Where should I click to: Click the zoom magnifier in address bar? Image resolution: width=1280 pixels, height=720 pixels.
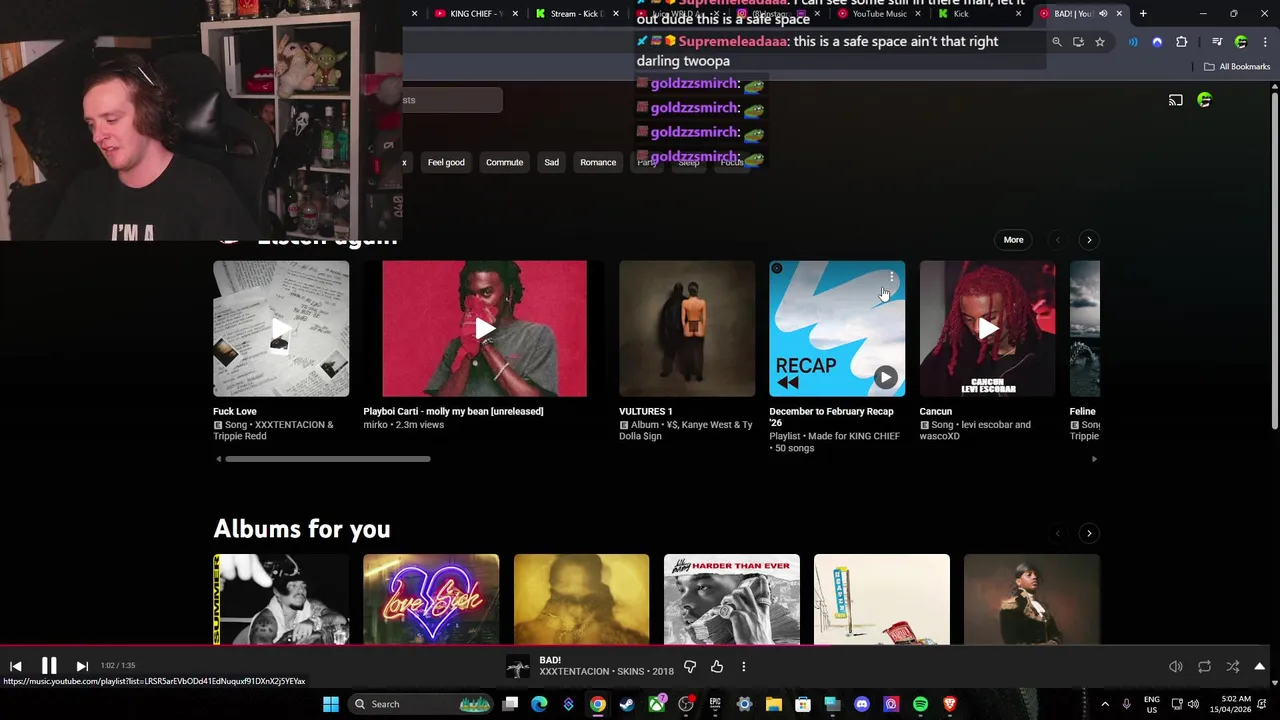[x=1056, y=42]
